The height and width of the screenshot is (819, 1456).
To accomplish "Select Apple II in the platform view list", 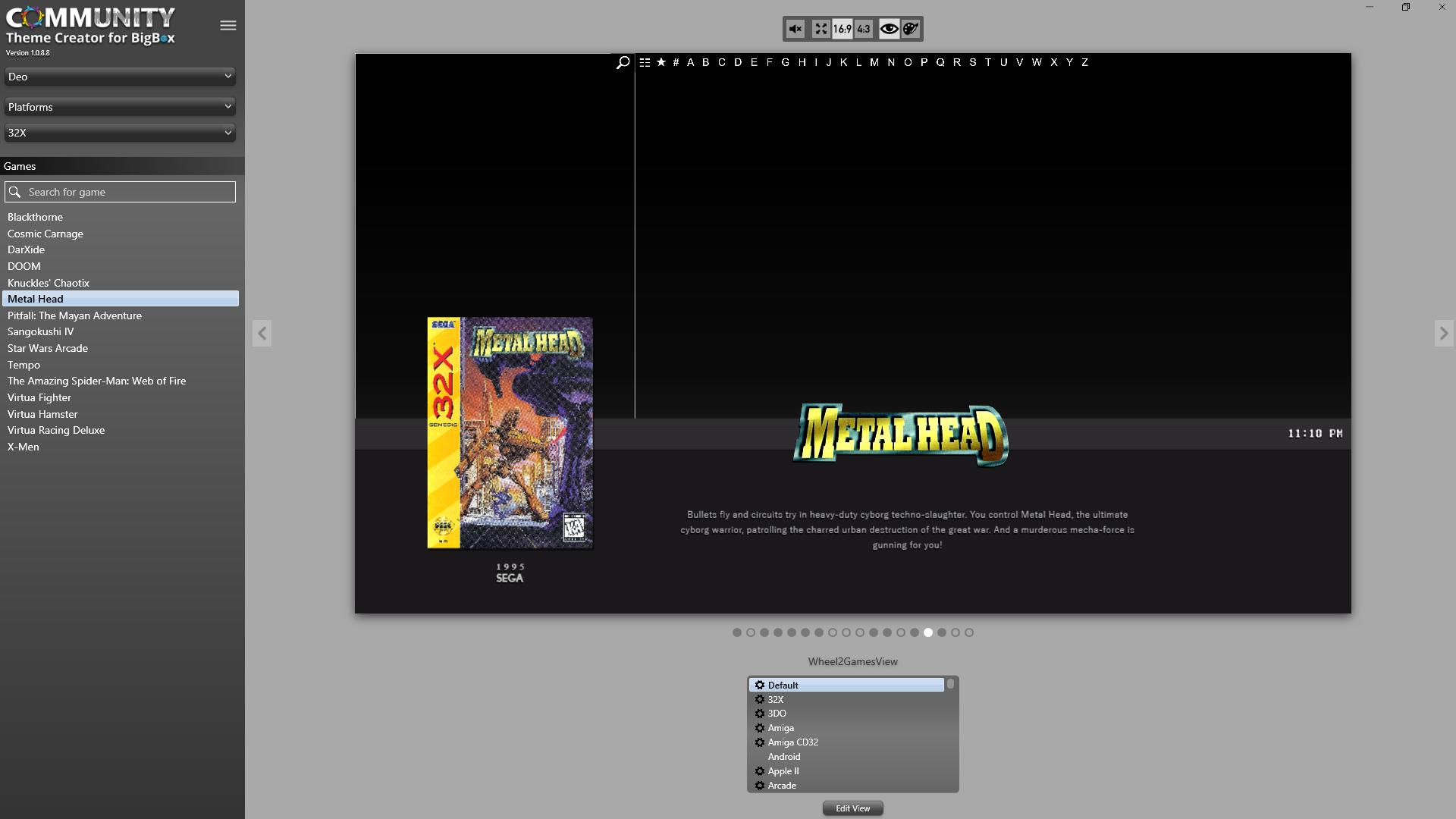I will pyautogui.click(x=846, y=771).
